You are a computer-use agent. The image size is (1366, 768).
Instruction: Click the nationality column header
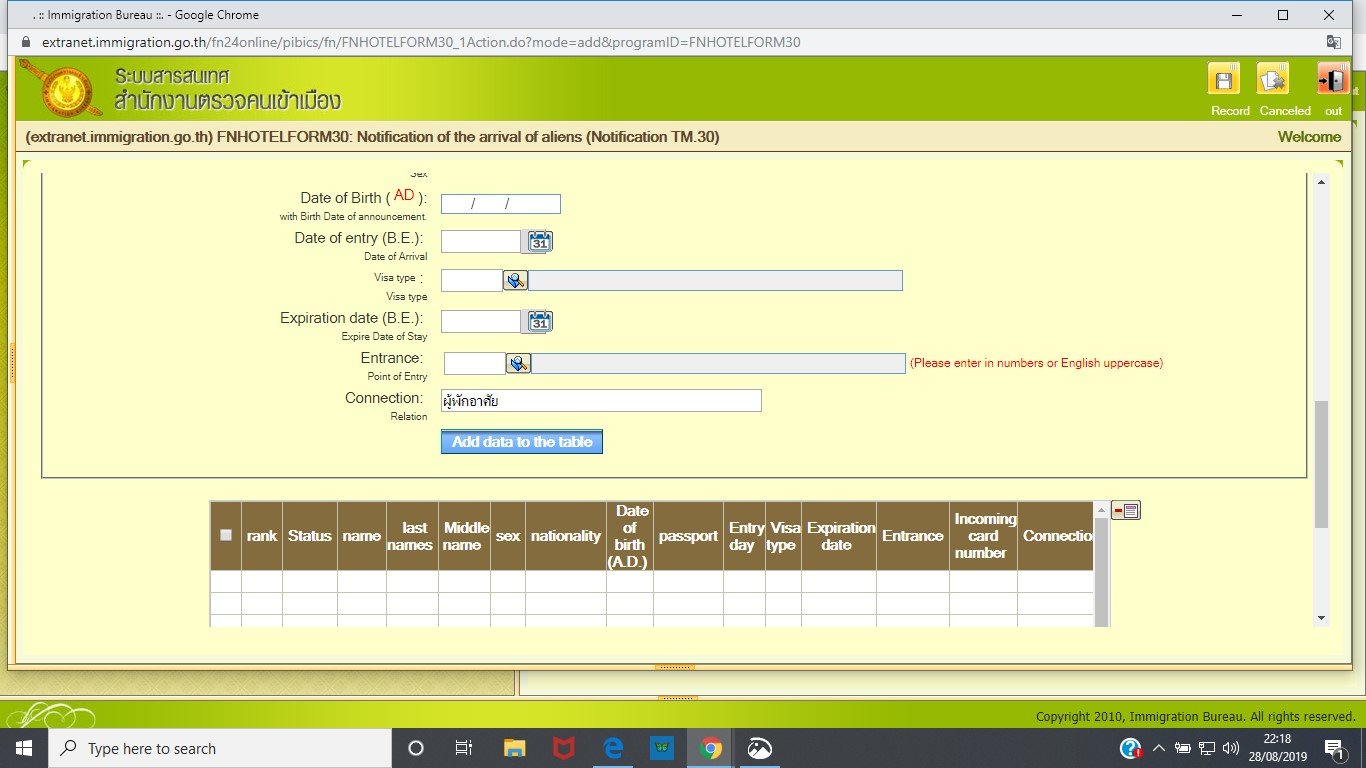tap(565, 536)
